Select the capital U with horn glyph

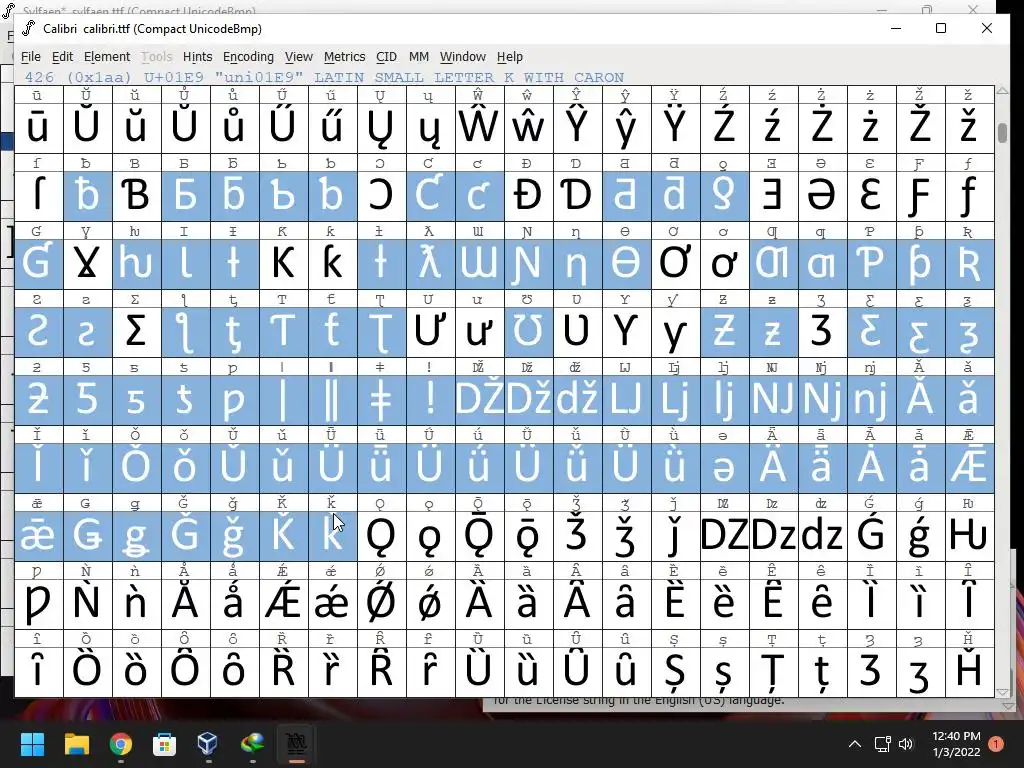(430, 332)
